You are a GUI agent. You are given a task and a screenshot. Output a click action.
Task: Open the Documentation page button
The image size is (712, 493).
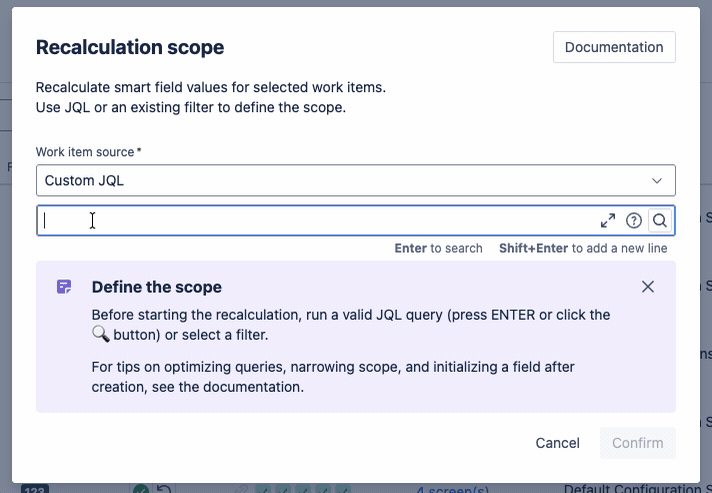click(614, 47)
